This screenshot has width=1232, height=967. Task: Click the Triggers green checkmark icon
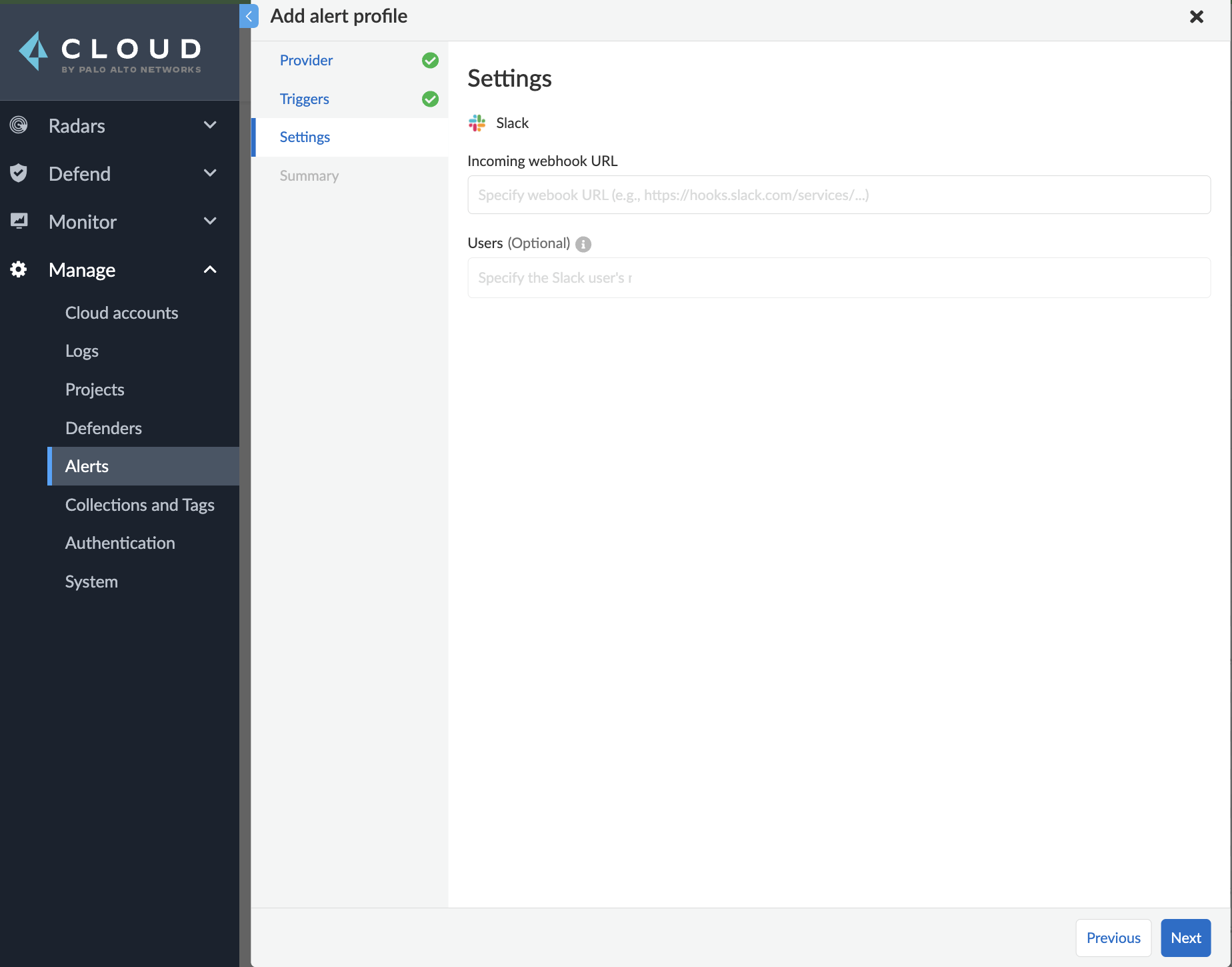(431, 99)
